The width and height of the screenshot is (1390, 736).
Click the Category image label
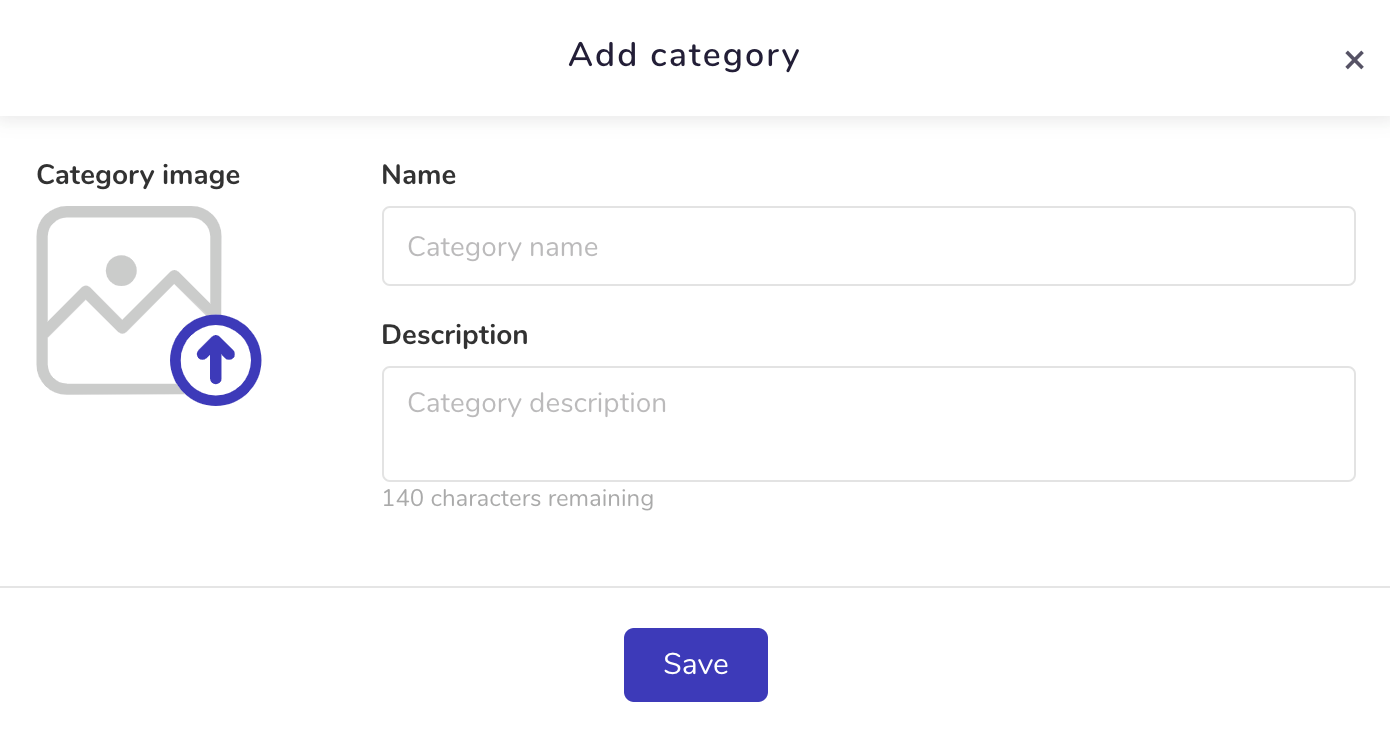pos(138,175)
